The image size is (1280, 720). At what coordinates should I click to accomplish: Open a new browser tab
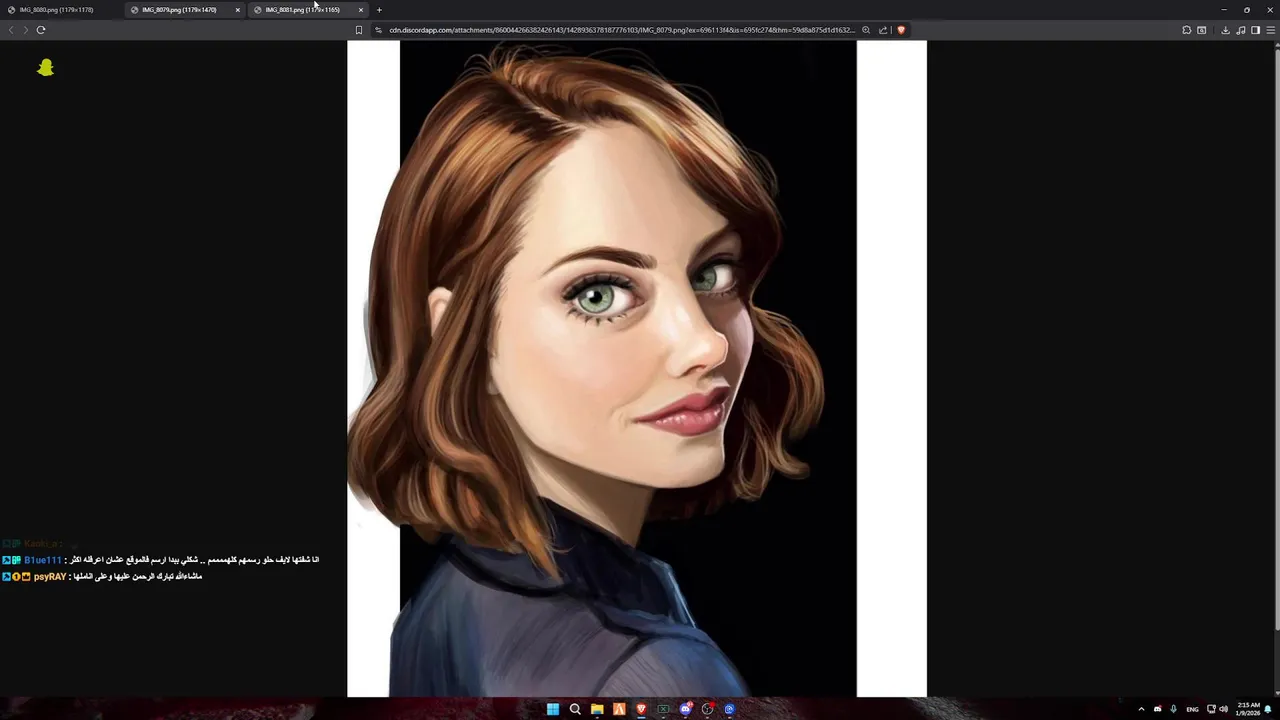[379, 10]
